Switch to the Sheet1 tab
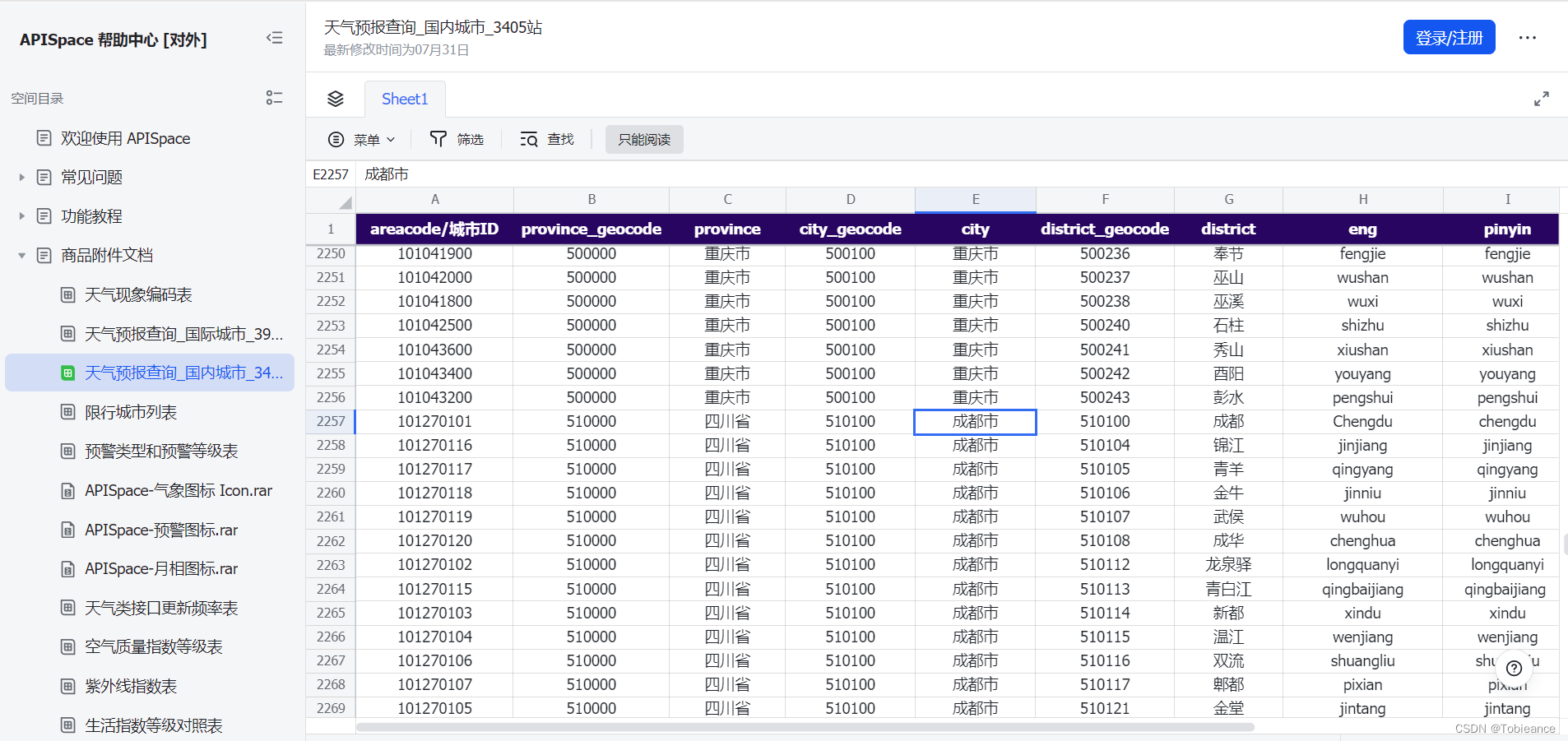 pos(405,99)
